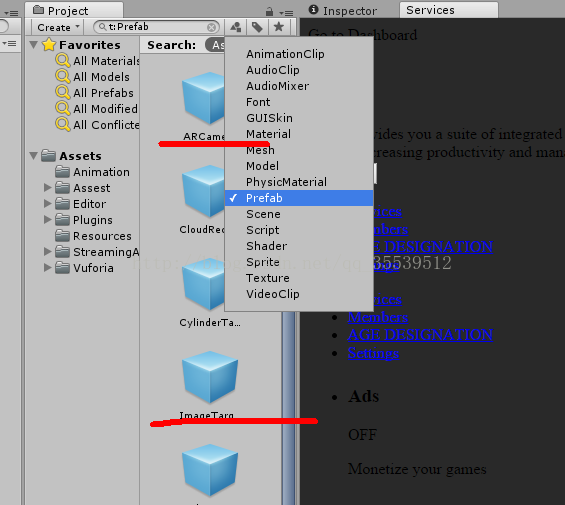Image resolution: width=565 pixels, height=505 pixels.
Task: Select the Resources folder
Action: click(94, 236)
